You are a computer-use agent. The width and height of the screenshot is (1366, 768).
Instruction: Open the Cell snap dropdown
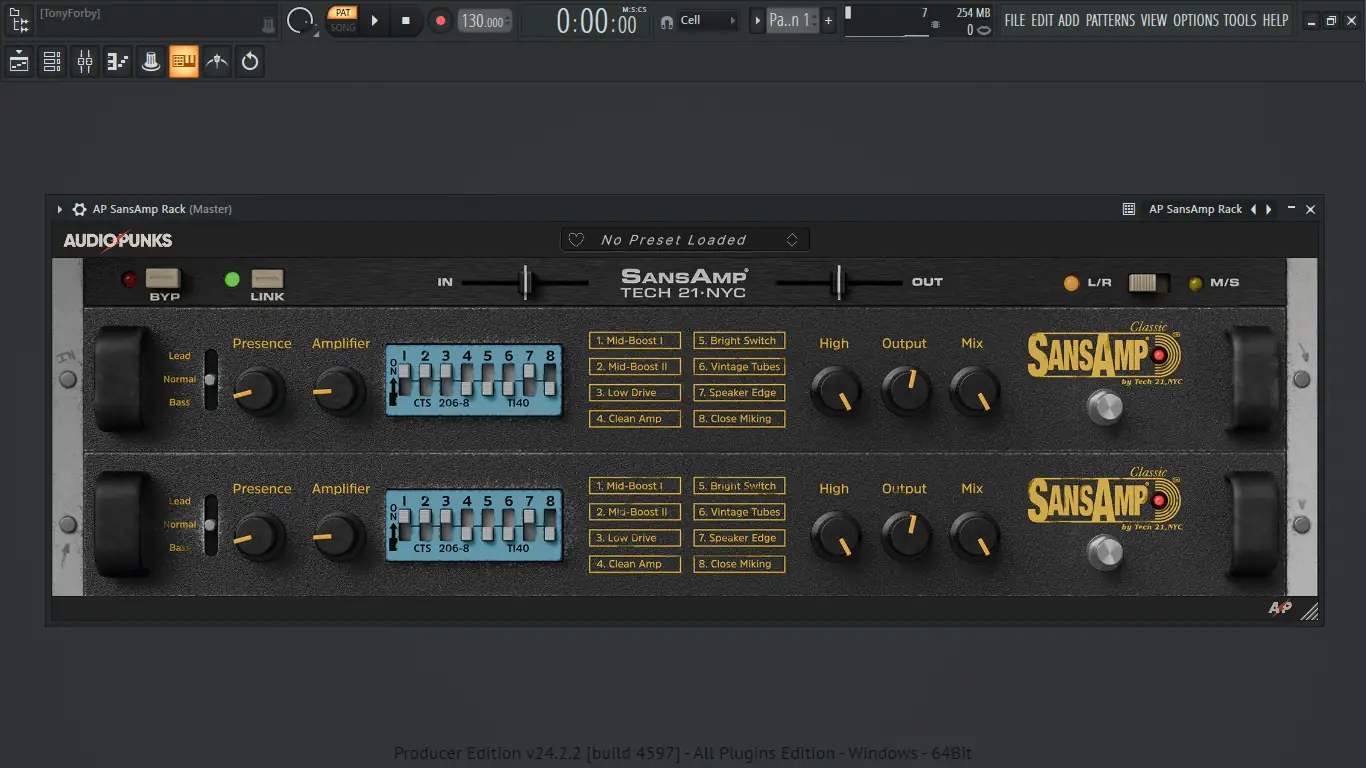point(709,20)
